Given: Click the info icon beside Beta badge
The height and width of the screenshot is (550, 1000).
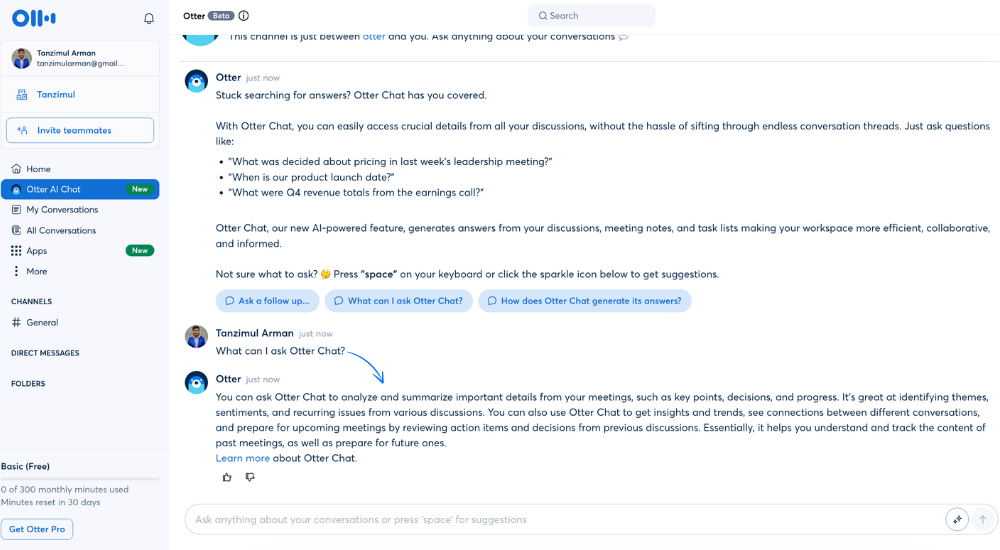Looking at the screenshot, I should click(x=244, y=16).
